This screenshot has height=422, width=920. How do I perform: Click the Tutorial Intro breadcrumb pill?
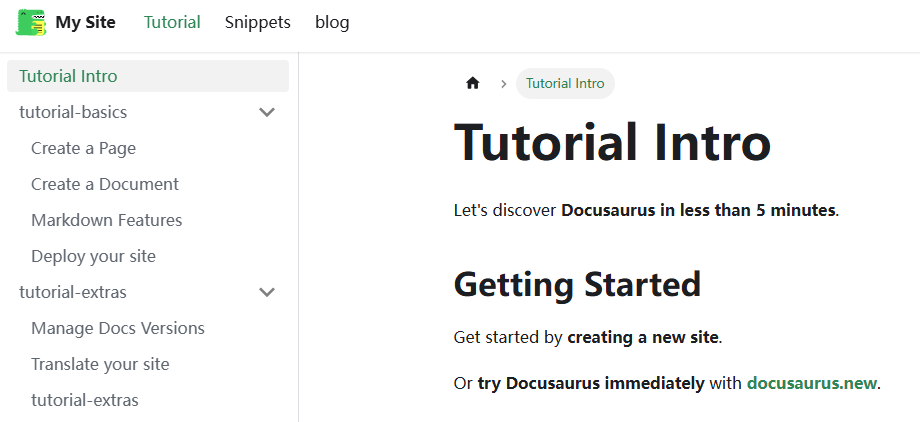pos(565,83)
